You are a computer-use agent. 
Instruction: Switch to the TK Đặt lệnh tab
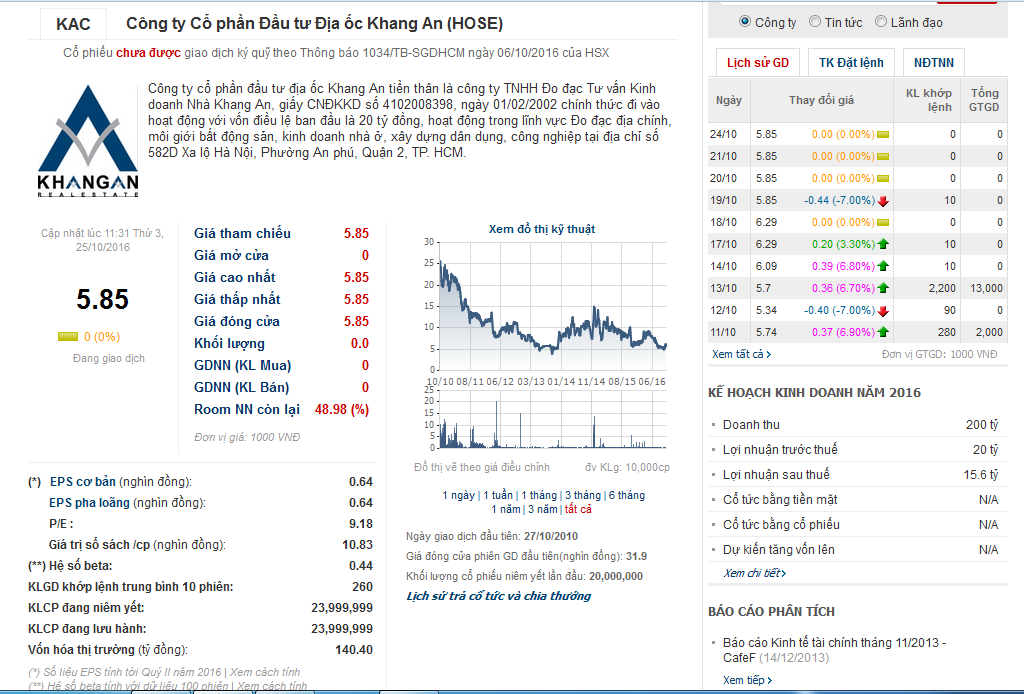tap(851, 63)
